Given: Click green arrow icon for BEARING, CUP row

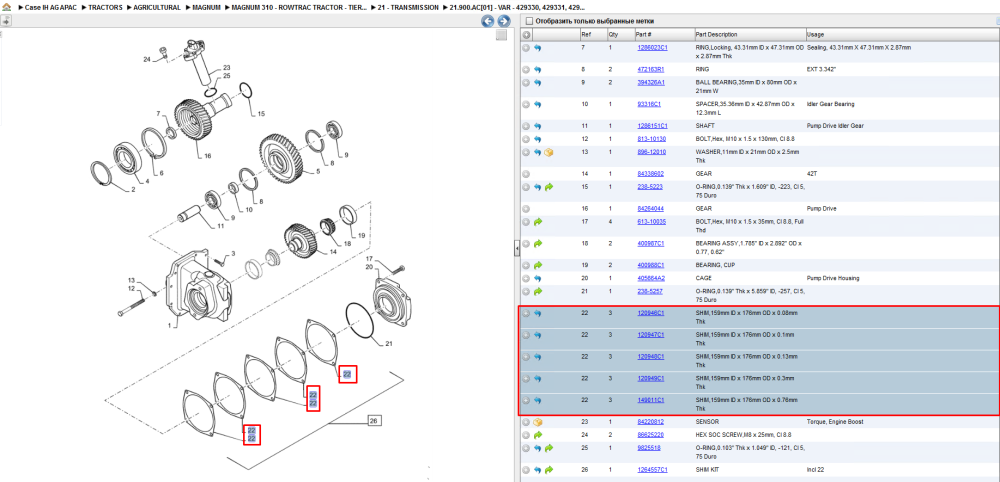Looking at the screenshot, I should [x=537, y=265].
